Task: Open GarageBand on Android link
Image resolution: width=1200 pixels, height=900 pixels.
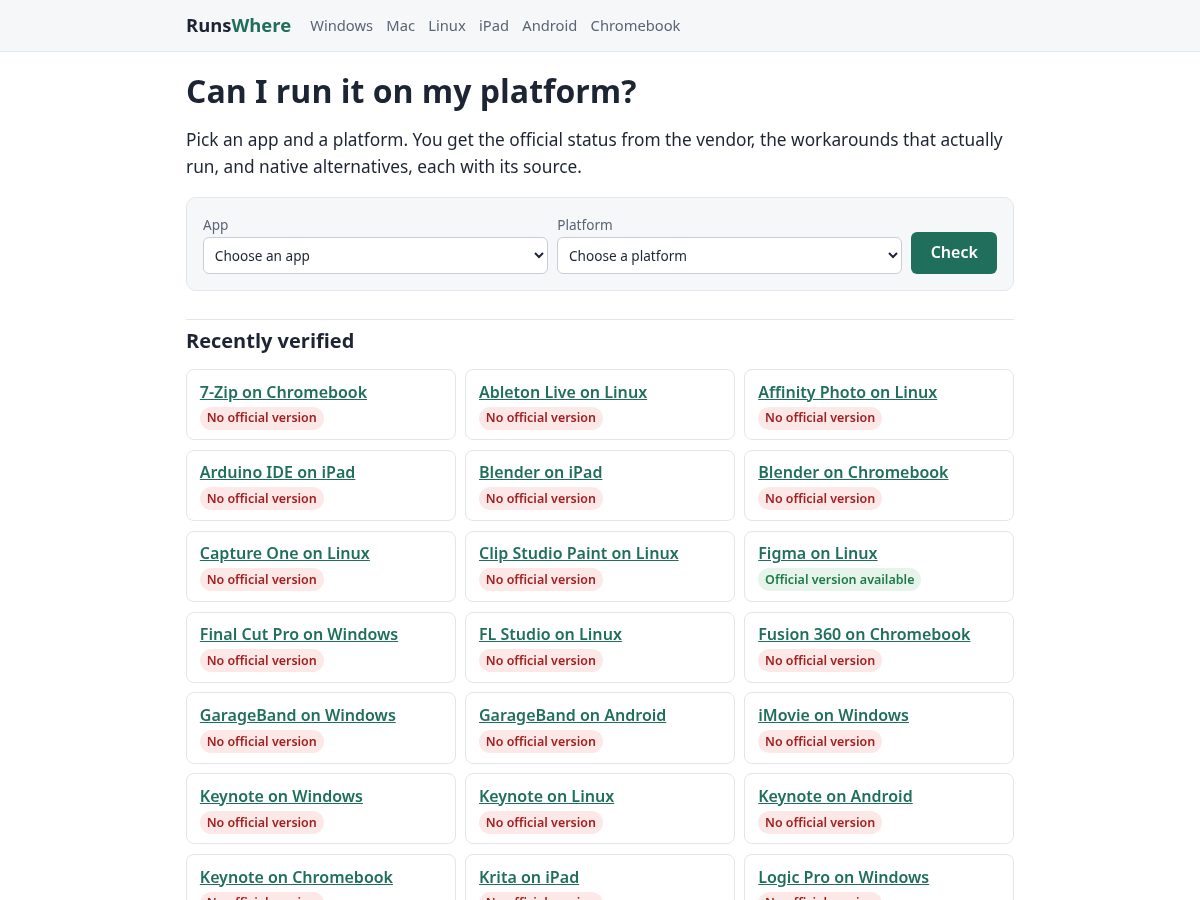Action: click(x=572, y=715)
